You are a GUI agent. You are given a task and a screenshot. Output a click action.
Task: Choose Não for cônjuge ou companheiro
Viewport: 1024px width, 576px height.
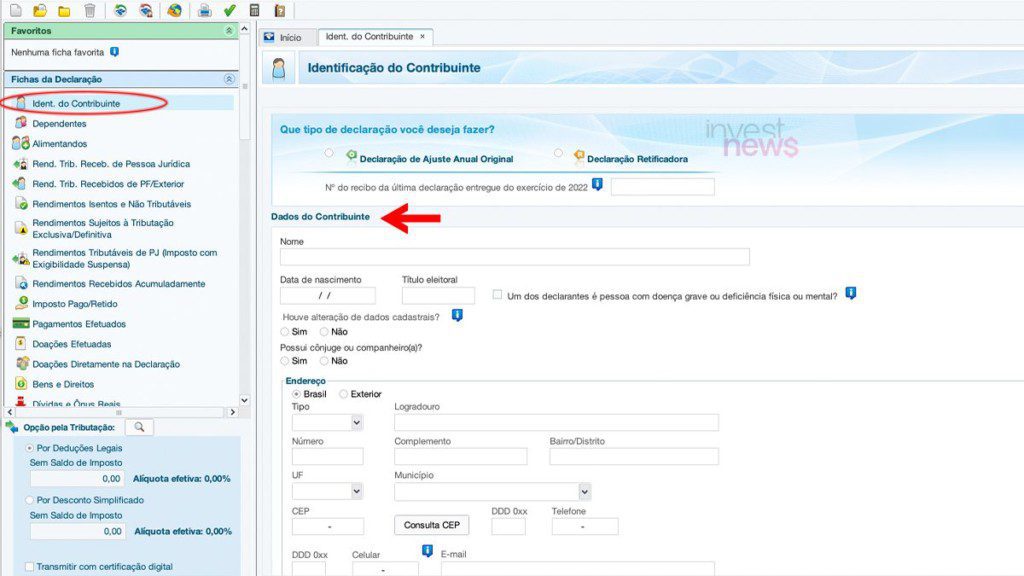(324, 360)
